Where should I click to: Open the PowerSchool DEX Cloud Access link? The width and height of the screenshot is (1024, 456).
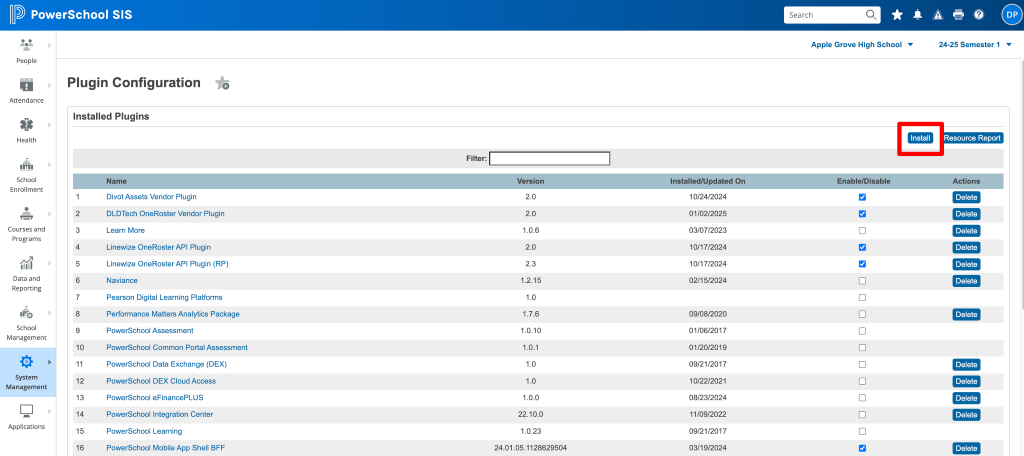point(161,381)
